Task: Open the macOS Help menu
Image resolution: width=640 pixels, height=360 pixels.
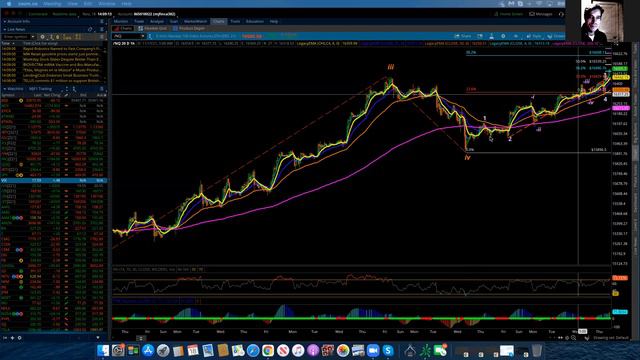Action: point(127,4)
